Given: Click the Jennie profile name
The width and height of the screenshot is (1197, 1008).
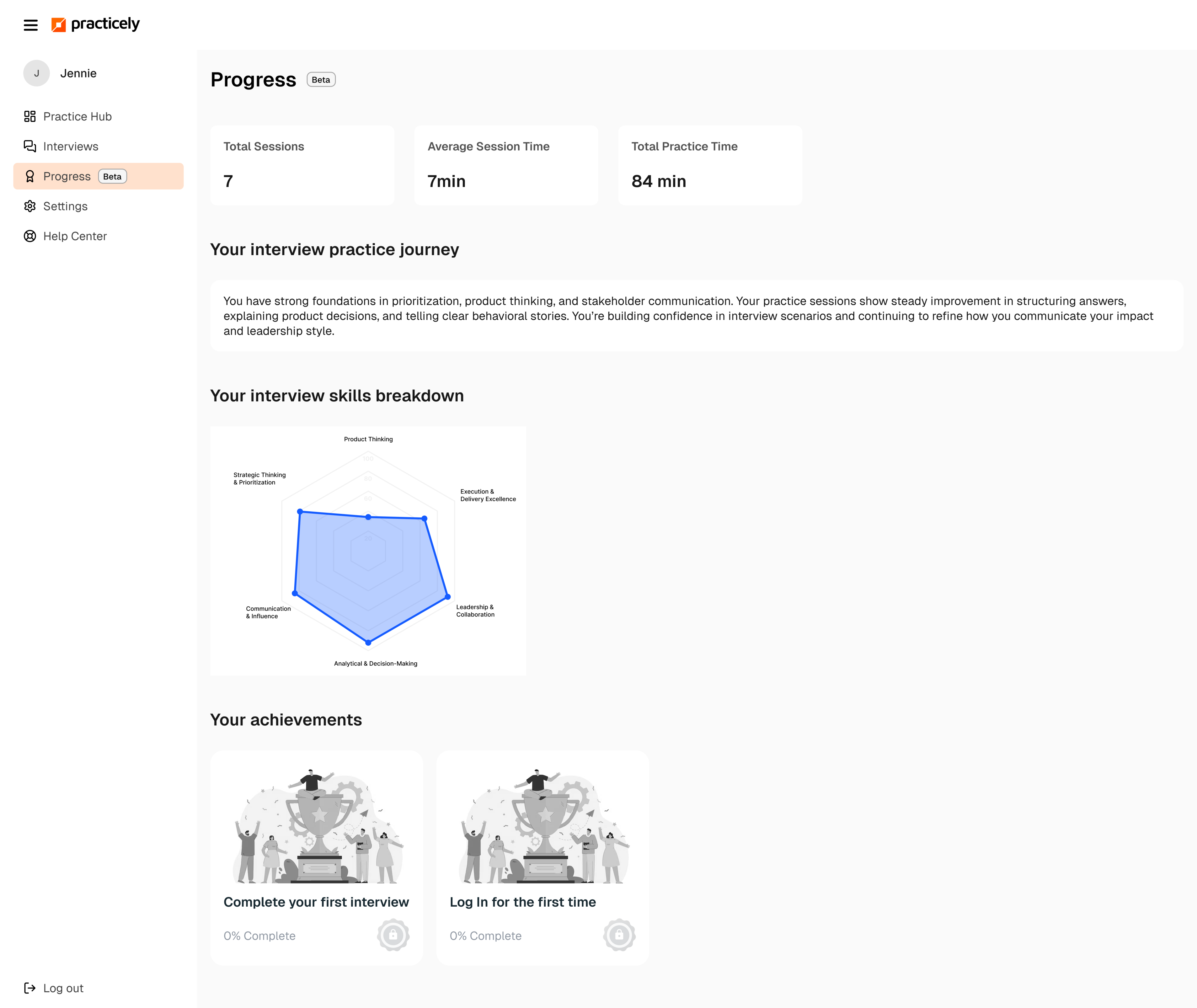Looking at the screenshot, I should 78,73.
